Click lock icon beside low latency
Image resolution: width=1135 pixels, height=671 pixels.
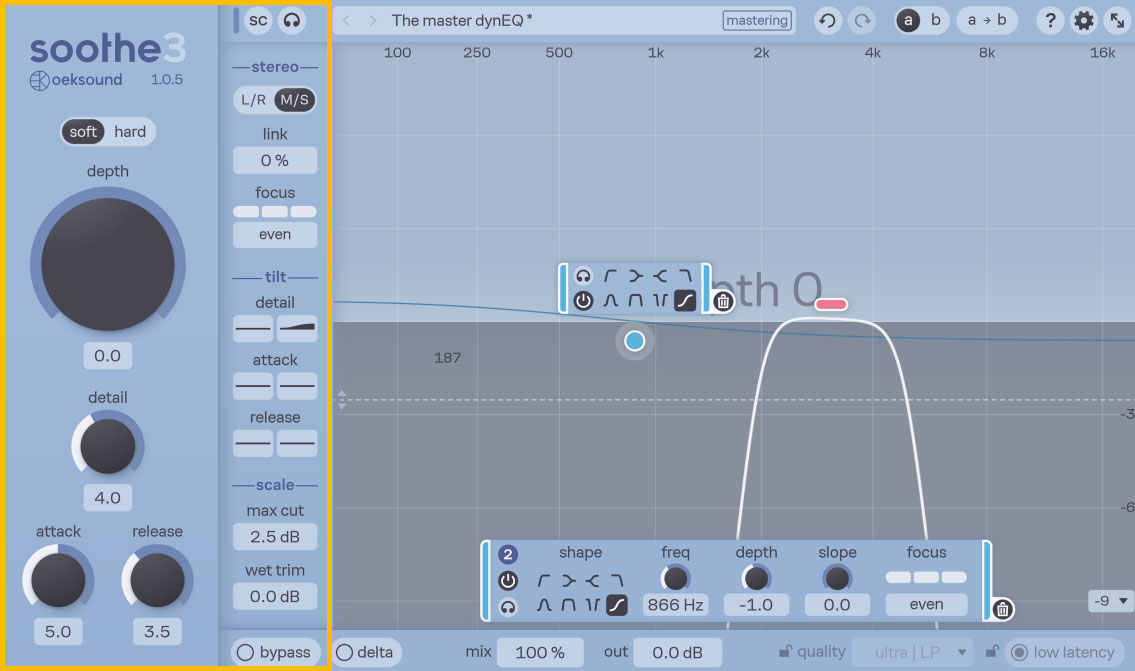(x=992, y=651)
